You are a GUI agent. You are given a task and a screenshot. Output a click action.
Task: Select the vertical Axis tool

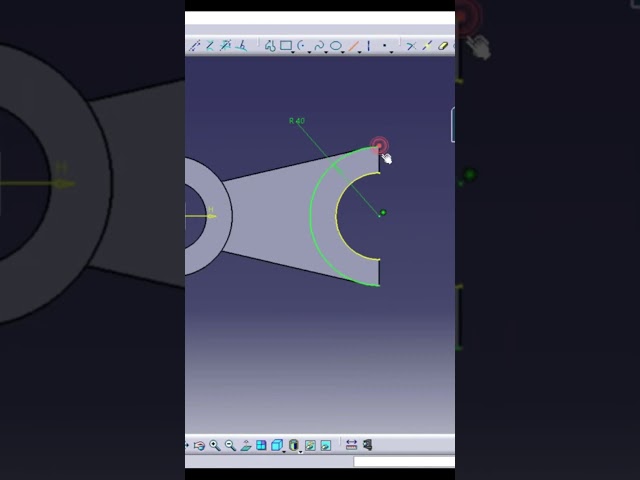point(369,46)
